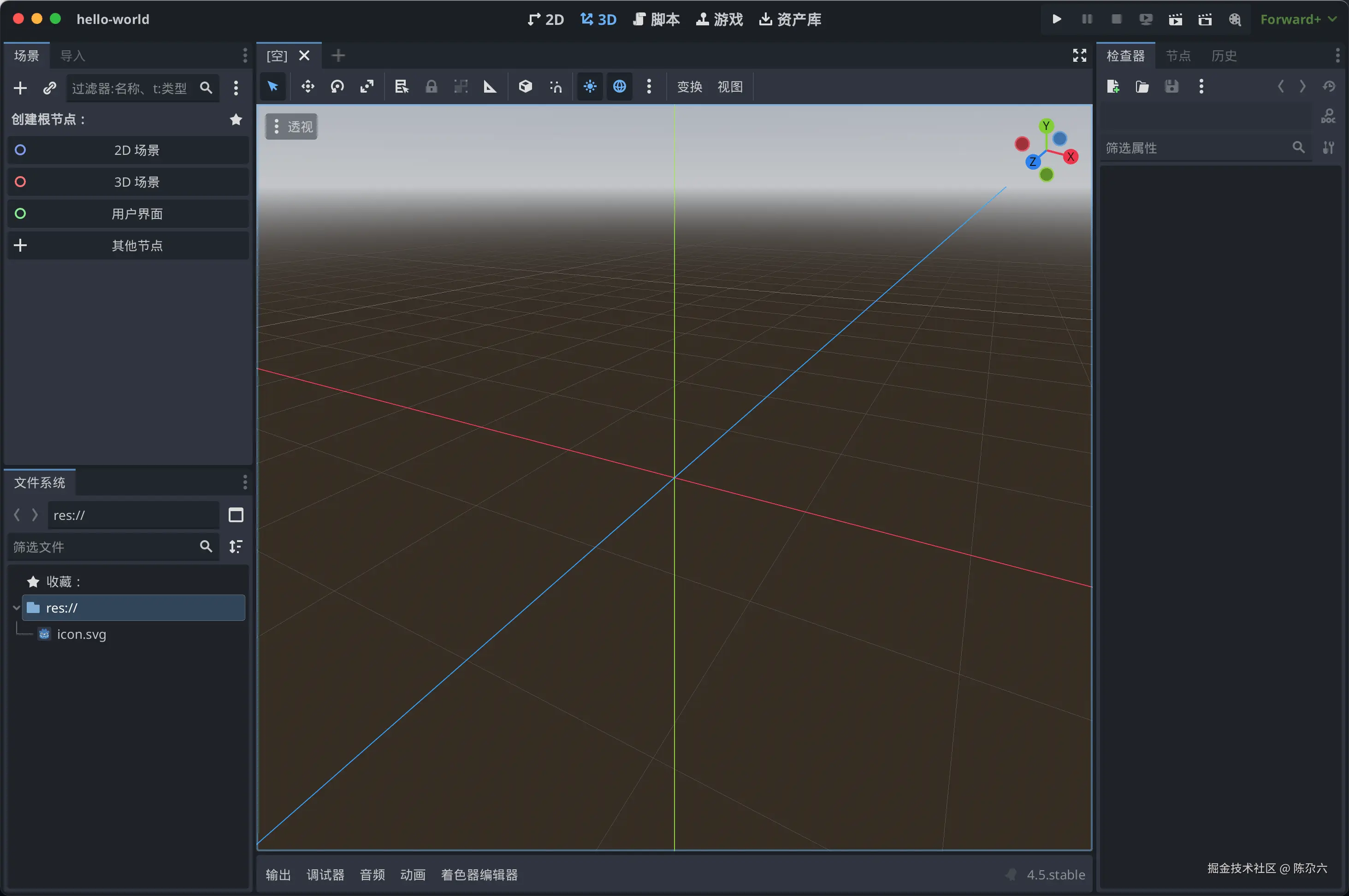The width and height of the screenshot is (1349, 896).
Task: Toggle filesystem split mode view
Action: [236, 515]
